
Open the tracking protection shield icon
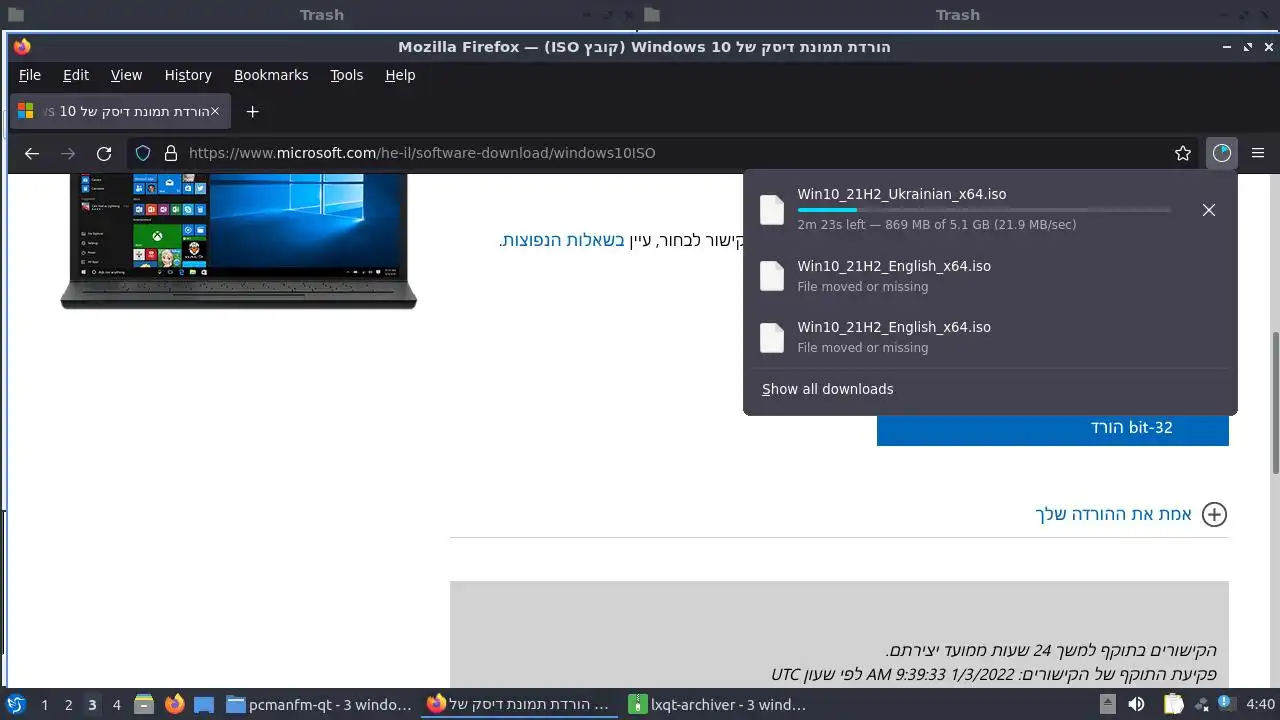pyautogui.click(x=143, y=153)
